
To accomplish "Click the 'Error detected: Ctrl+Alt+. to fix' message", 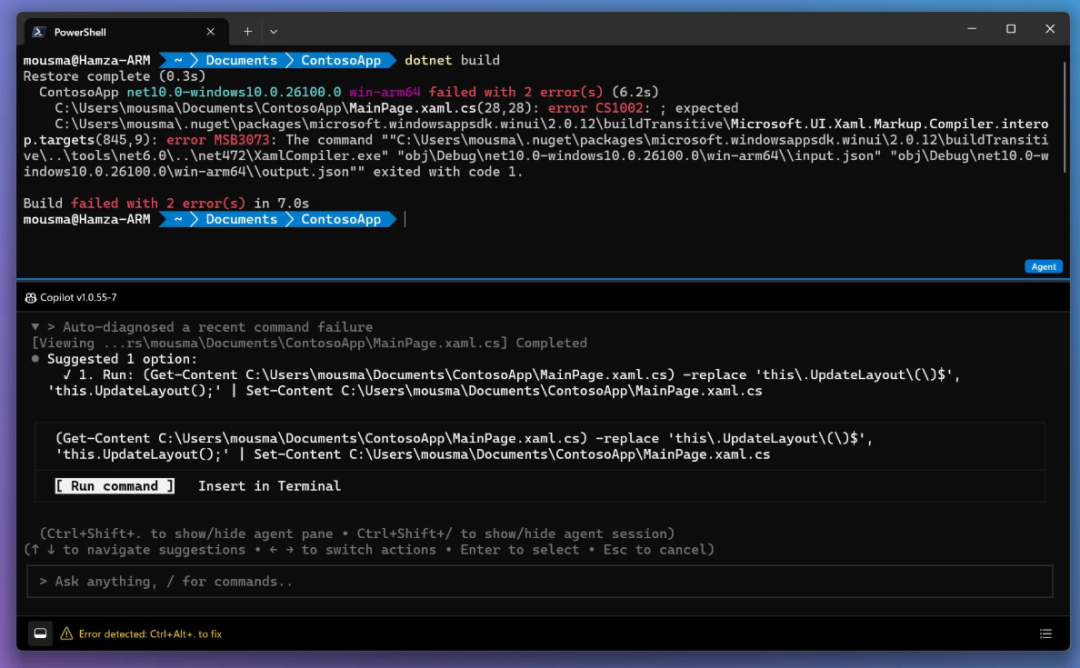I will (x=150, y=634).
